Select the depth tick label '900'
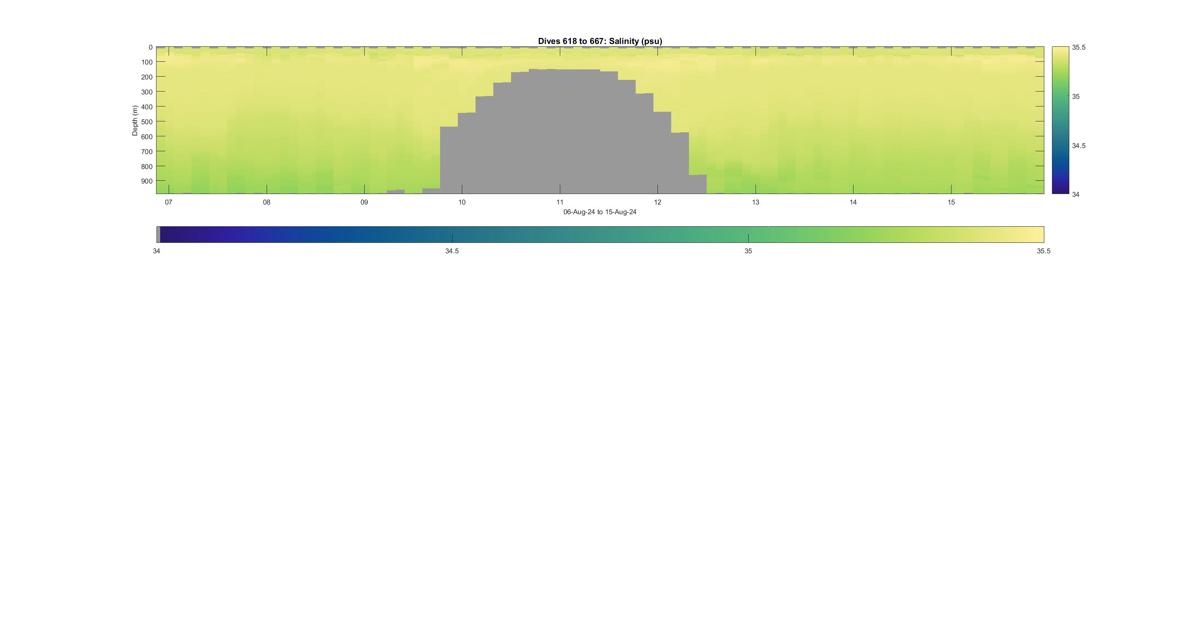Screen dimensions: 1200x622 coord(146,182)
